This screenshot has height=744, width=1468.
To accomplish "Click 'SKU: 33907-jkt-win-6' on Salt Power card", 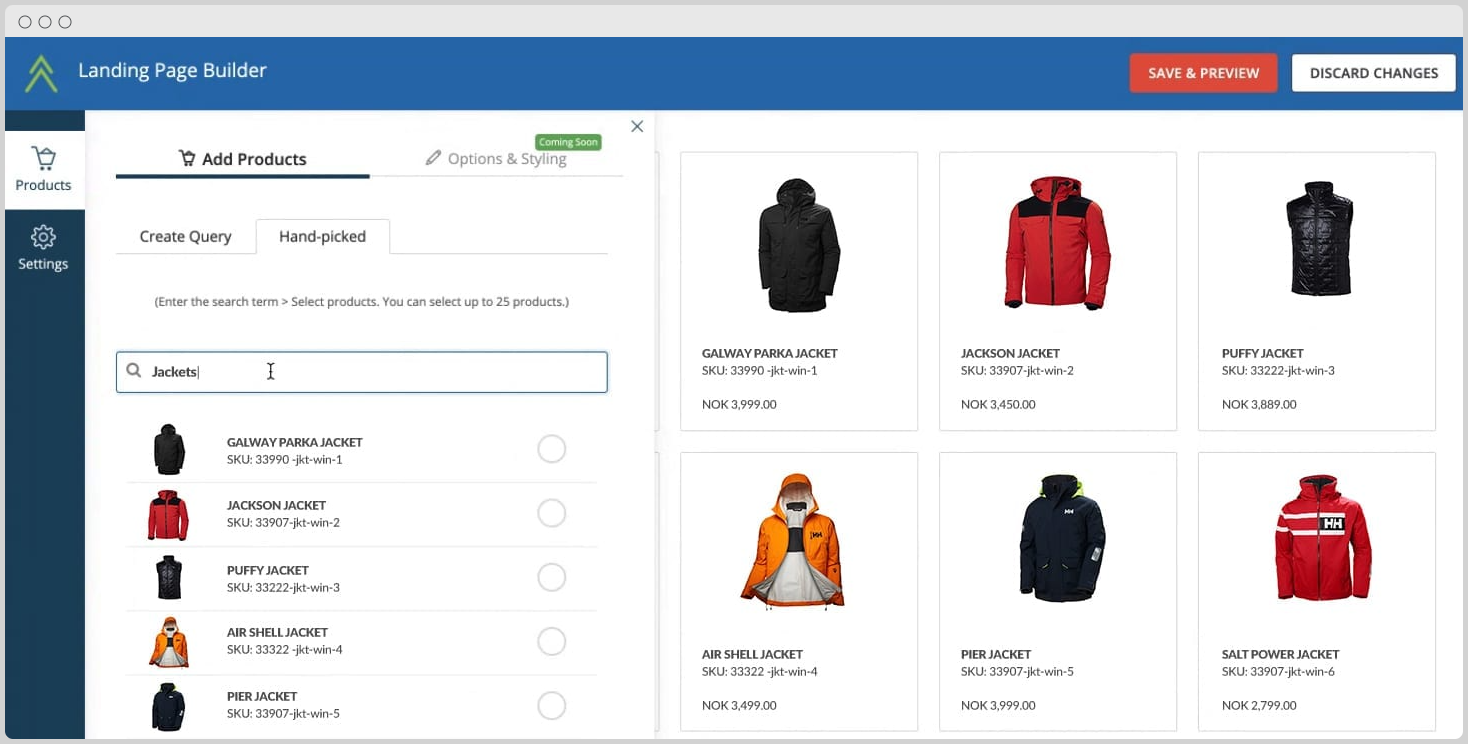I will [x=1278, y=672].
